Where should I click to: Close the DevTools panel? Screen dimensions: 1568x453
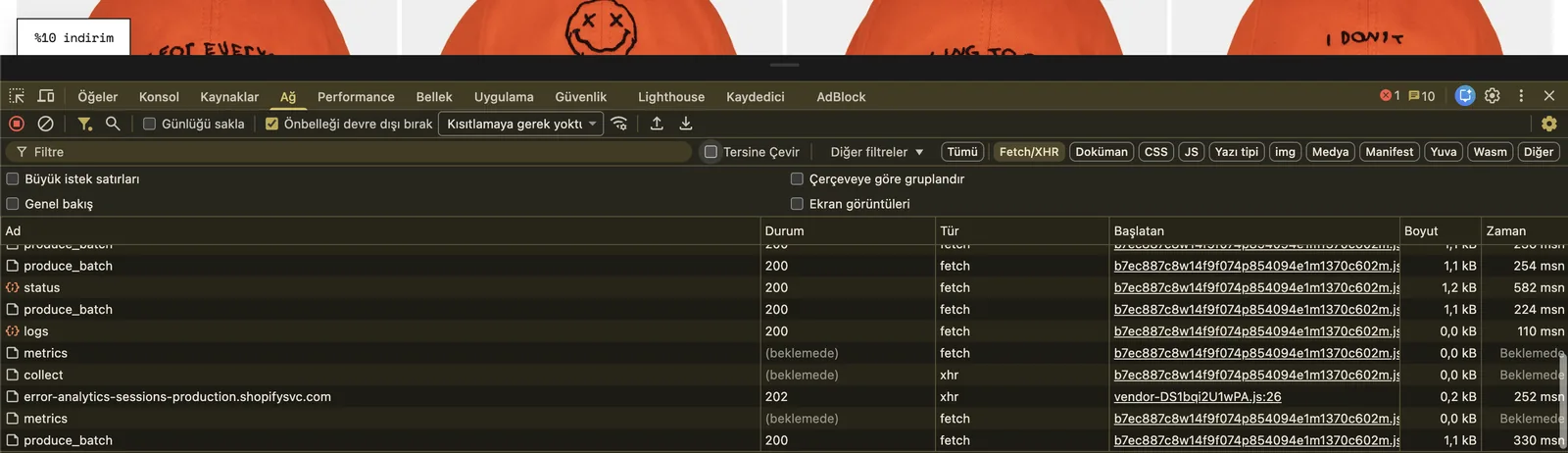click(1549, 96)
